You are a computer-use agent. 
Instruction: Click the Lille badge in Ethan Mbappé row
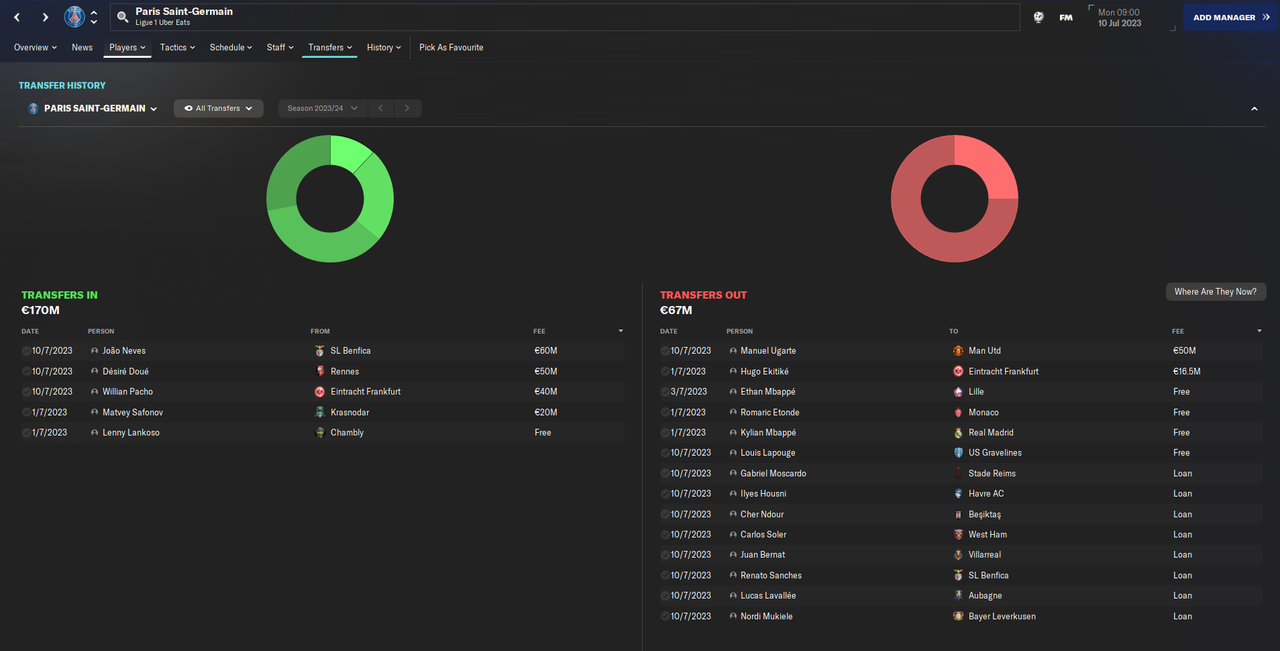[959, 392]
